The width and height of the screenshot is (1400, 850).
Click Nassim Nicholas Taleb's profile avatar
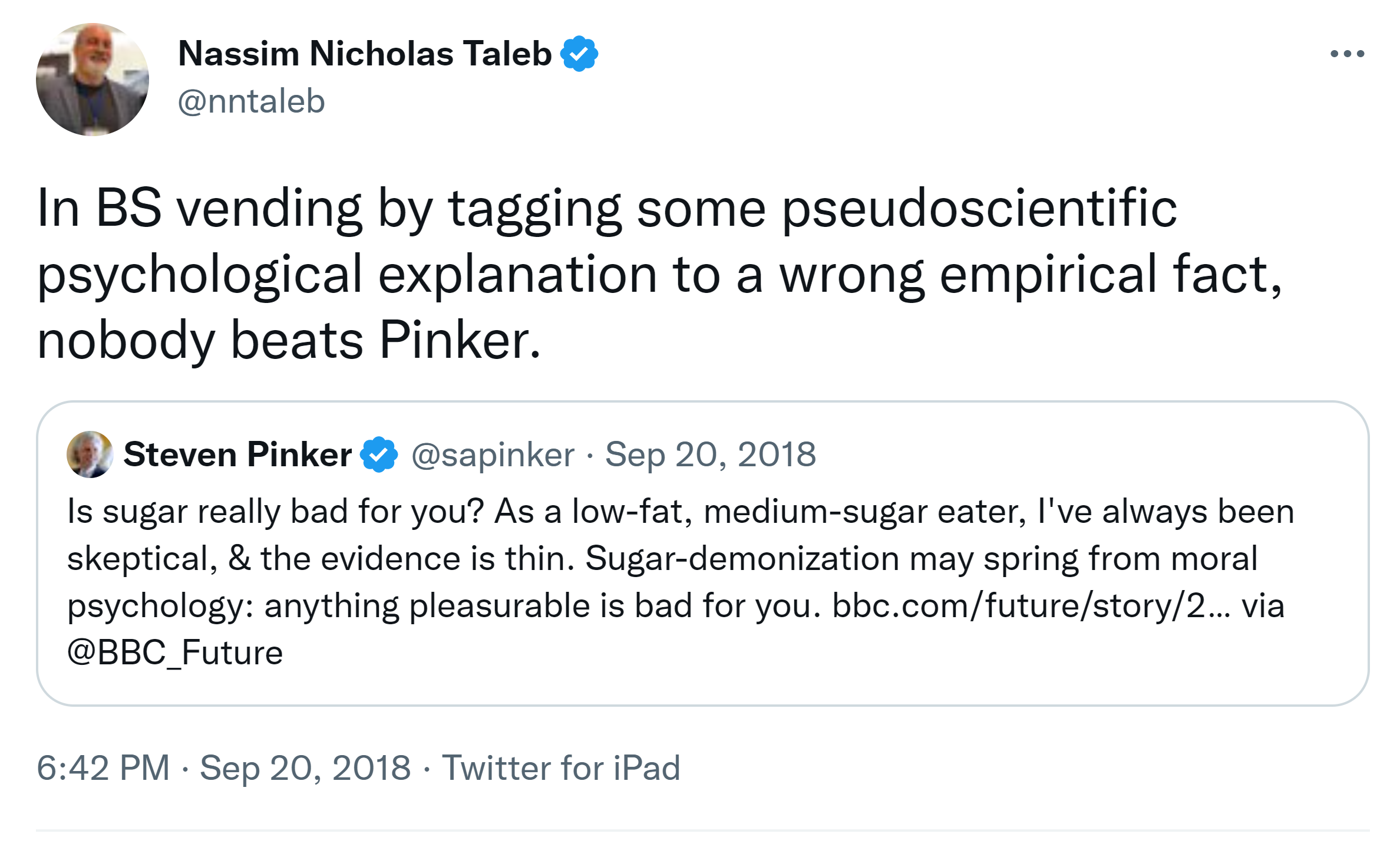[93, 80]
